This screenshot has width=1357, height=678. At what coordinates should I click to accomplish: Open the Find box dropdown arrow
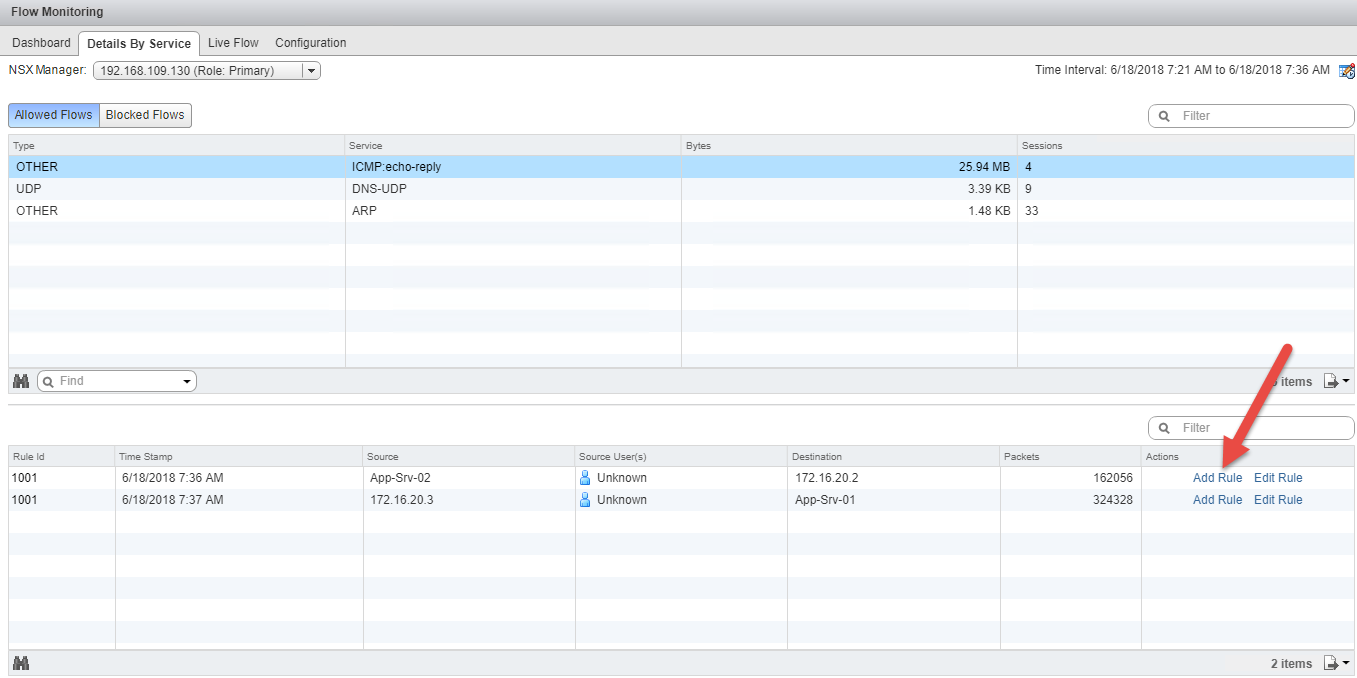[187, 382]
